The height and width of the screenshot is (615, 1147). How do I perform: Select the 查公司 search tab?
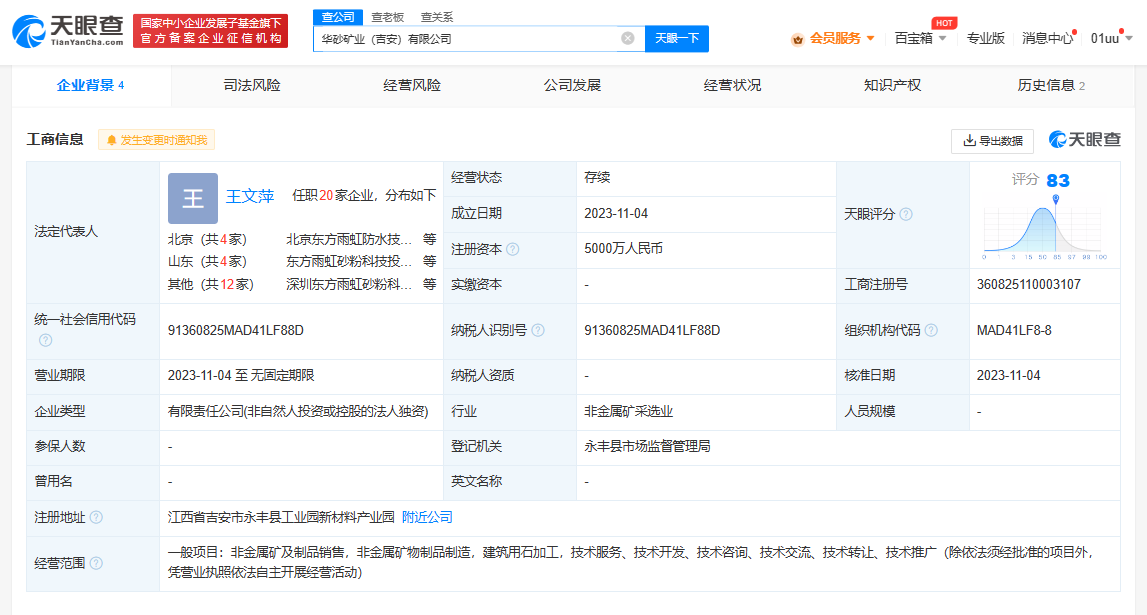(338, 17)
